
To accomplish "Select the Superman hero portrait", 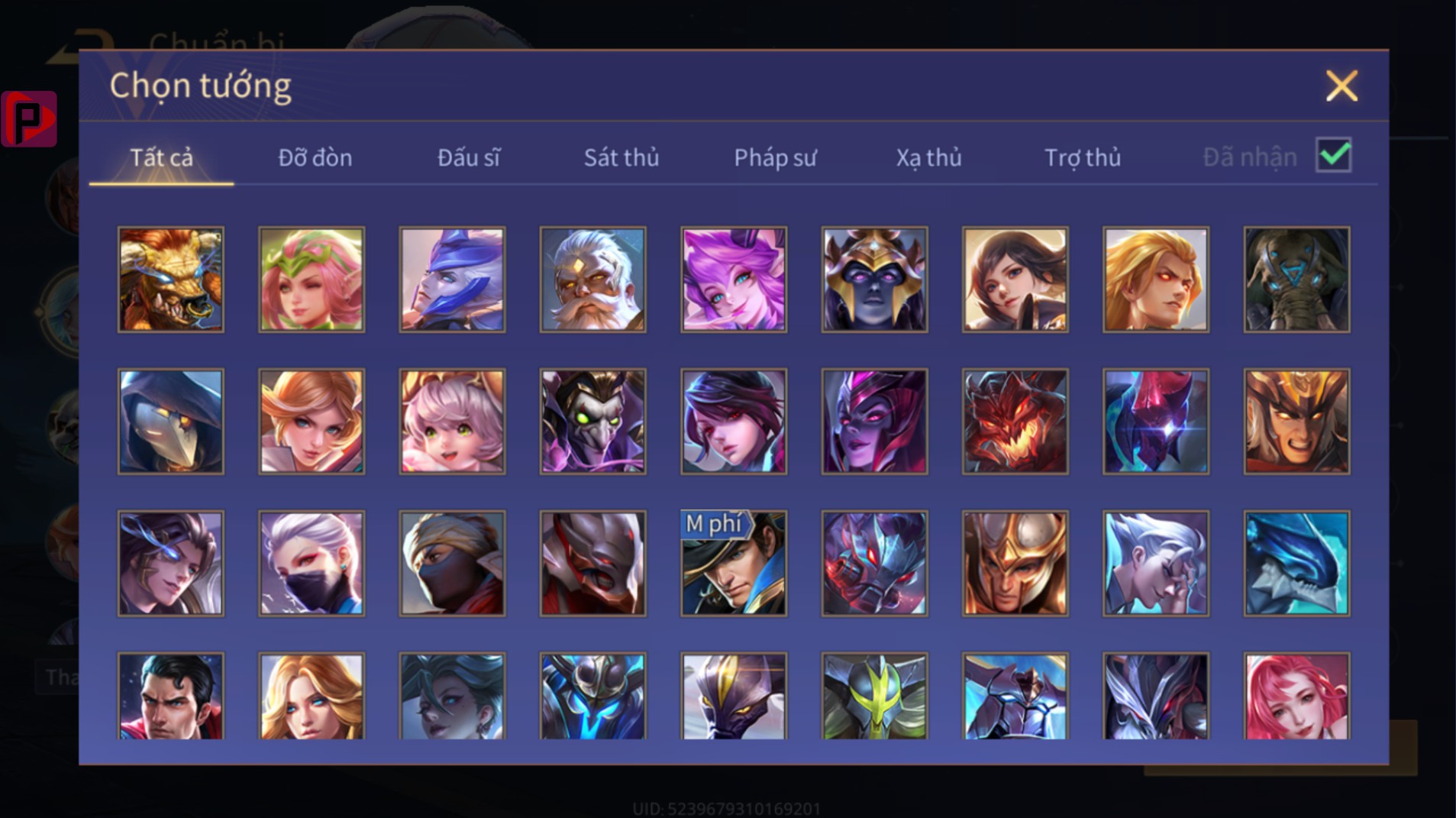I will tap(170, 696).
